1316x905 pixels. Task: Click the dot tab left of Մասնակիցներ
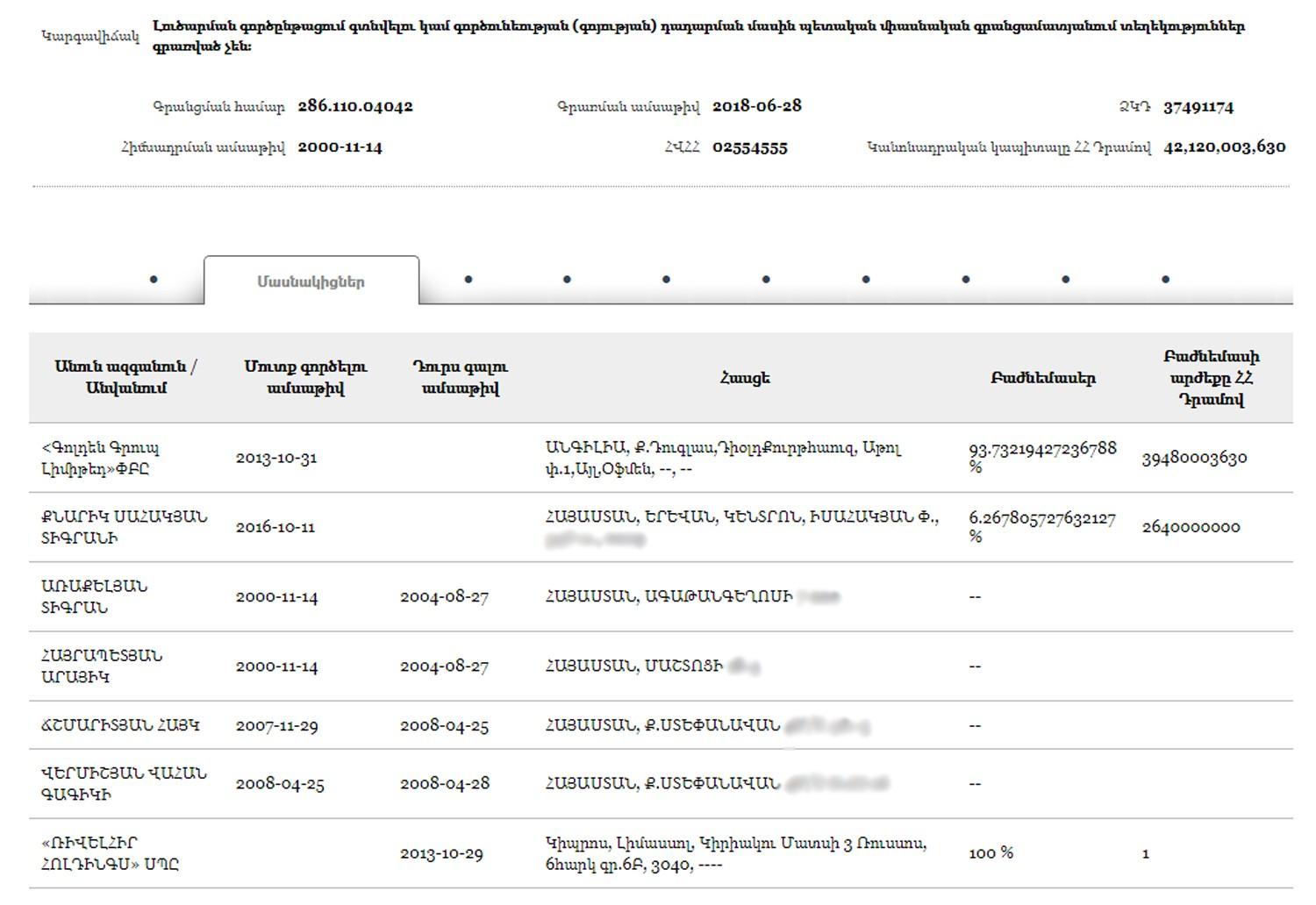pos(154,280)
